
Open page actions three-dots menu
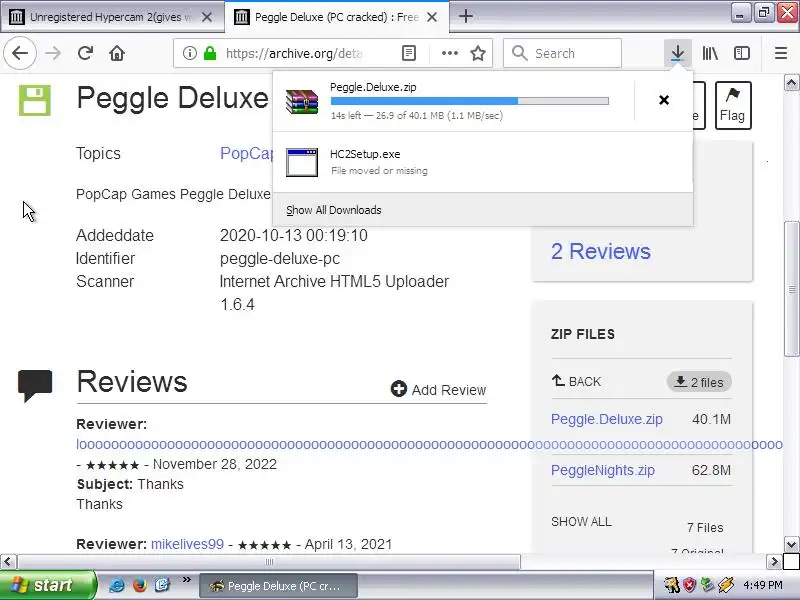tap(449, 53)
